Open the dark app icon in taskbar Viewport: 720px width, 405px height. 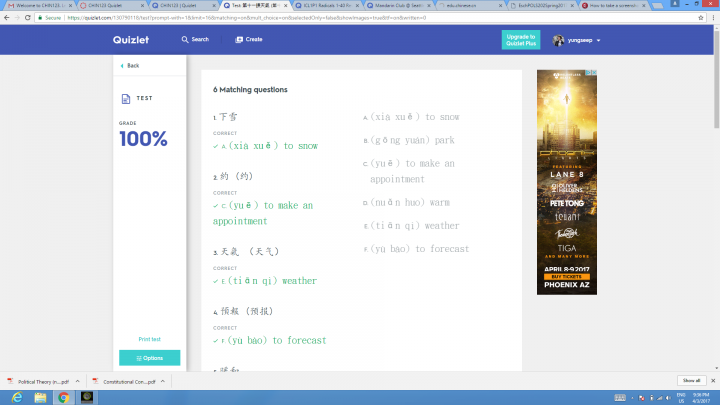tap(87, 397)
